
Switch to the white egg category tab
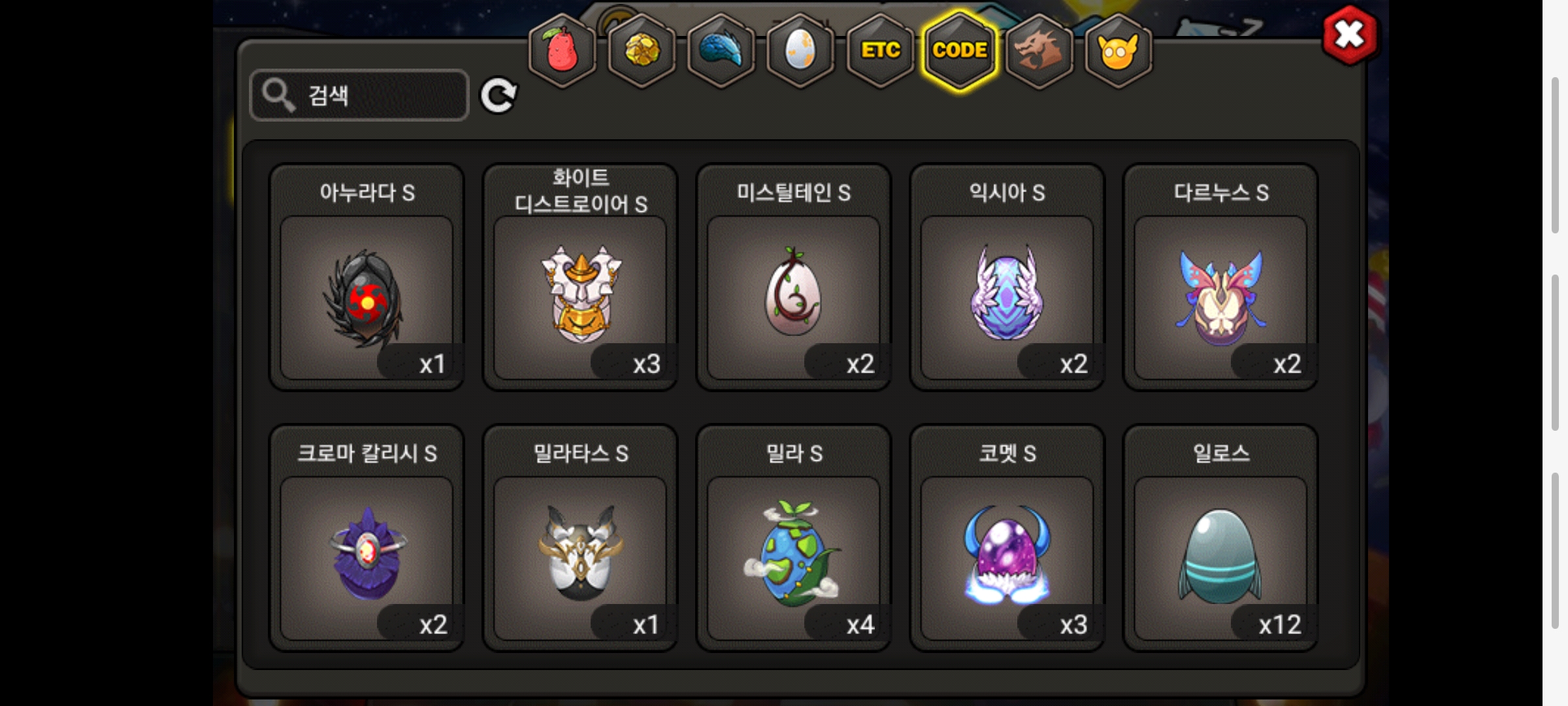(x=800, y=50)
